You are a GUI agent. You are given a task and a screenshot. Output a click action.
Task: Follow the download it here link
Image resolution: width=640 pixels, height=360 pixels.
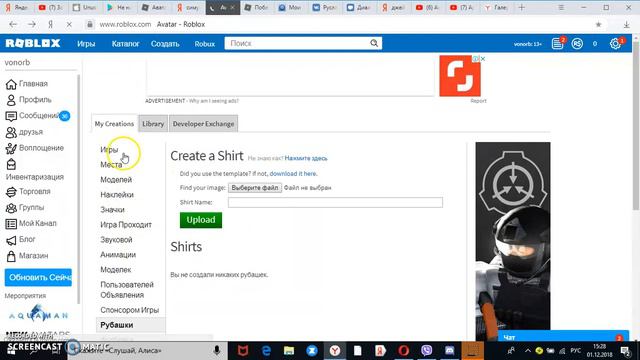click(x=293, y=173)
